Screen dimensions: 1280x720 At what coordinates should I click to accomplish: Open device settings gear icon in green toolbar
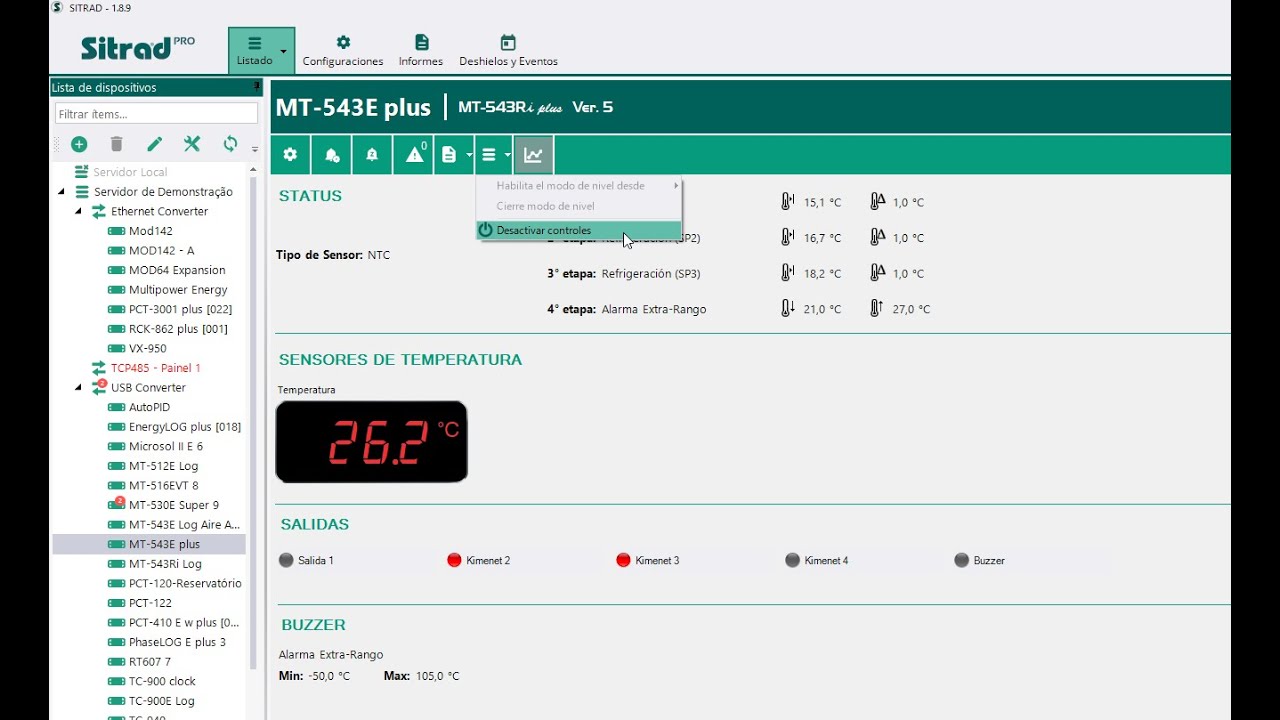pos(290,155)
